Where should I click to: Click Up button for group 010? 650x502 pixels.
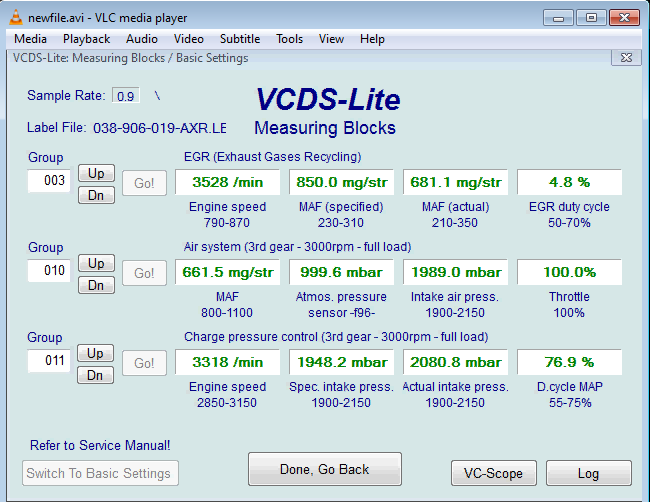click(x=96, y=263)
